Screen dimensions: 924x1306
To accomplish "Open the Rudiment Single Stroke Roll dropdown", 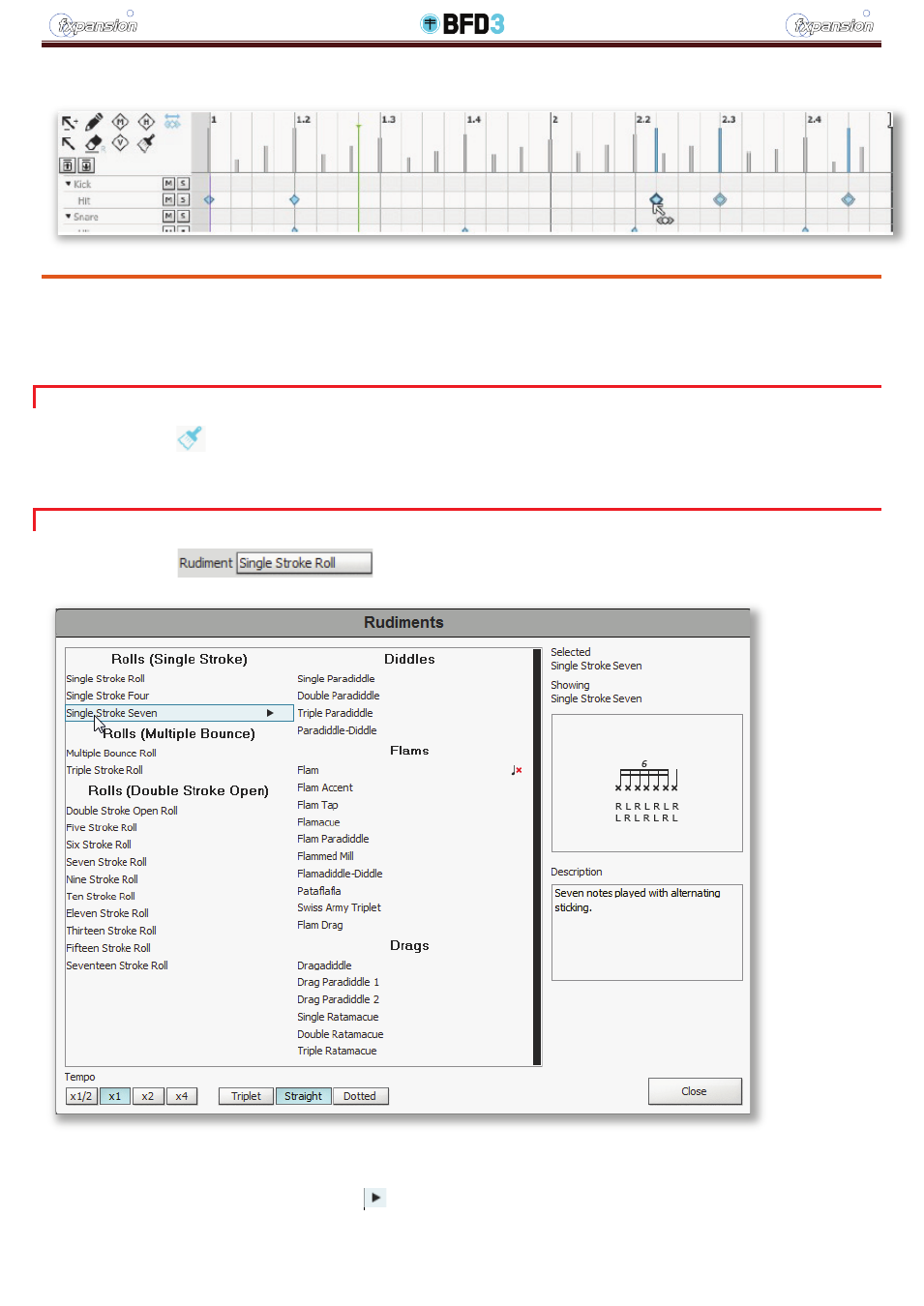I will point(304,563).
